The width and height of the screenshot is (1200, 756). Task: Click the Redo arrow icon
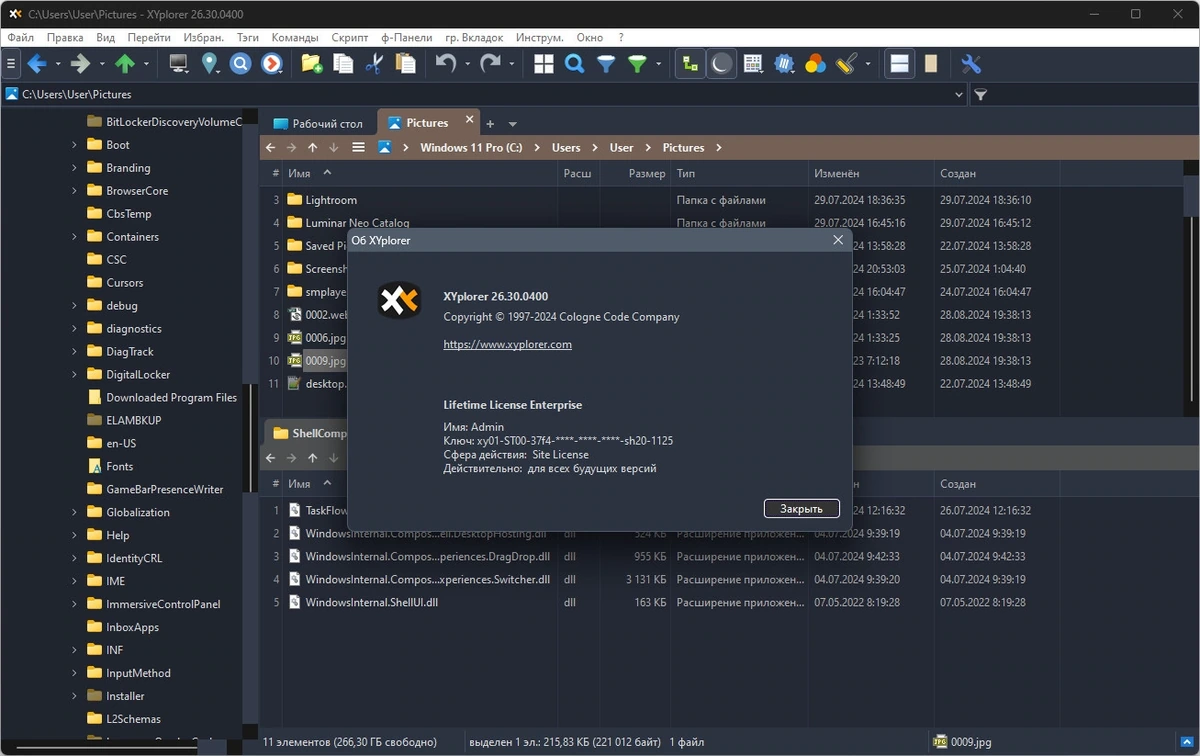(490, 64)
